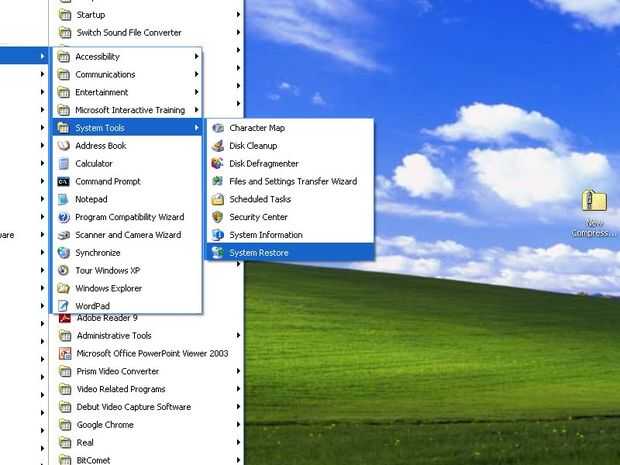Expand the Entertainment submenu arrow
This screenshot has width=620, height=465.
tap(196, 93)
